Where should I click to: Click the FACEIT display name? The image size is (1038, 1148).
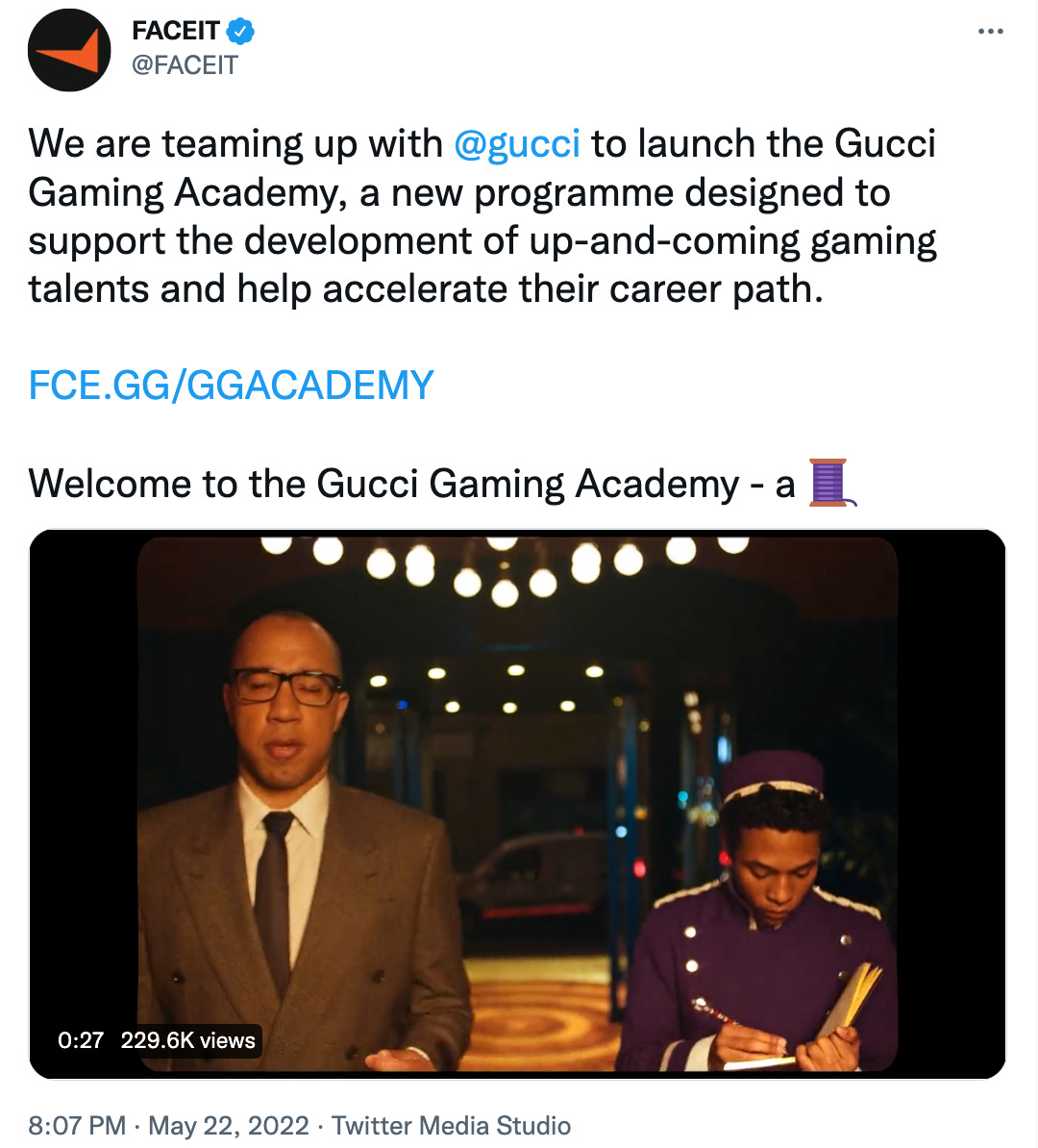(176, 31)
